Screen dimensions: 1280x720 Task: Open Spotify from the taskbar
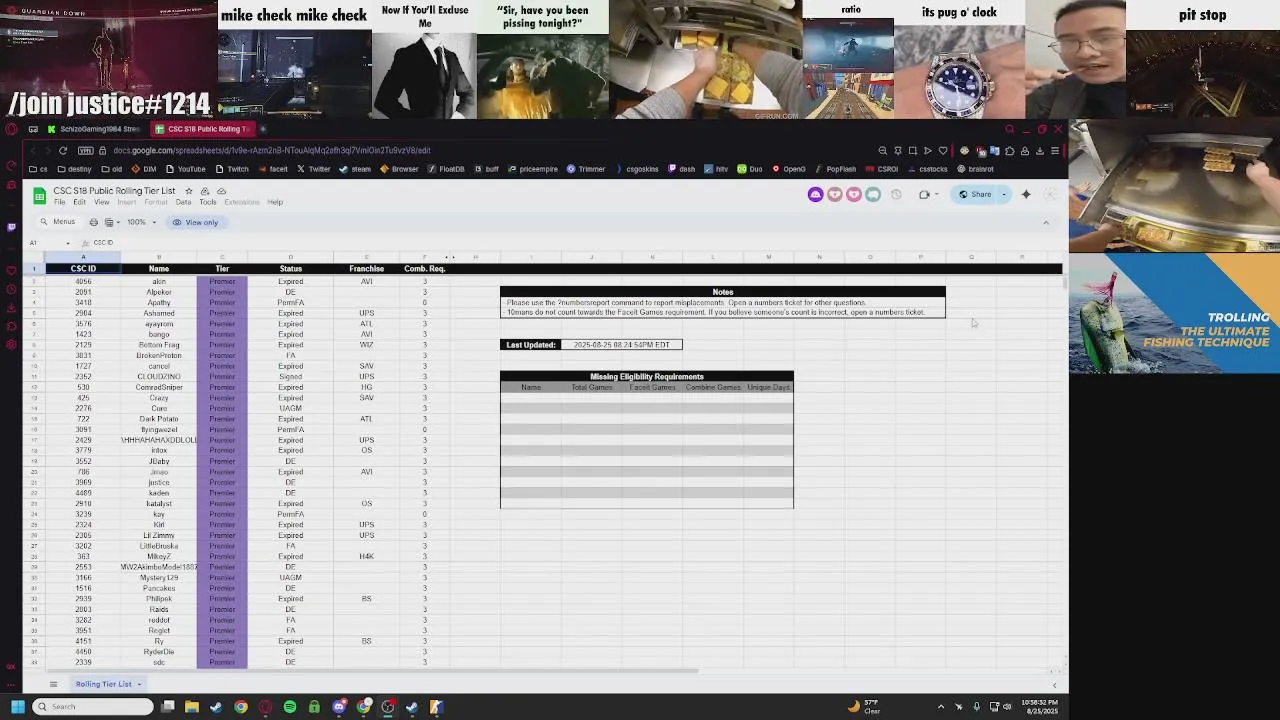pos(290,707)
